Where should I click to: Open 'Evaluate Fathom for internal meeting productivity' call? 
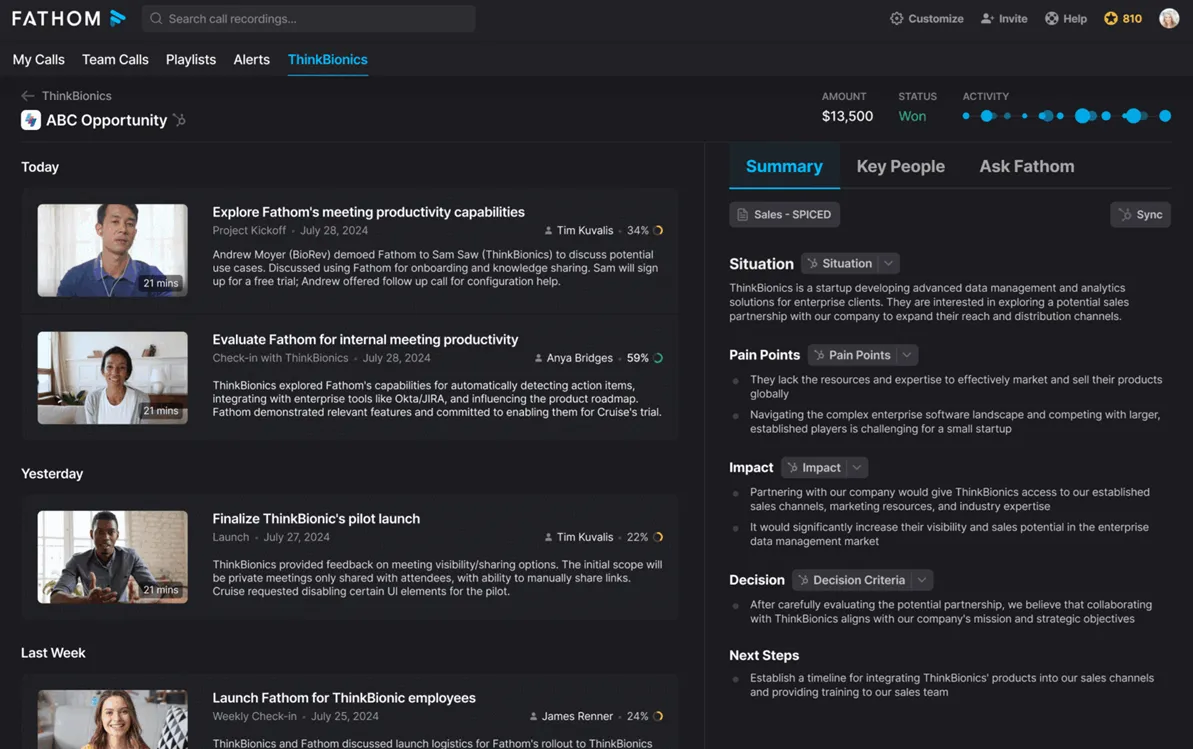pyautogui.click(x=365, y=339)
